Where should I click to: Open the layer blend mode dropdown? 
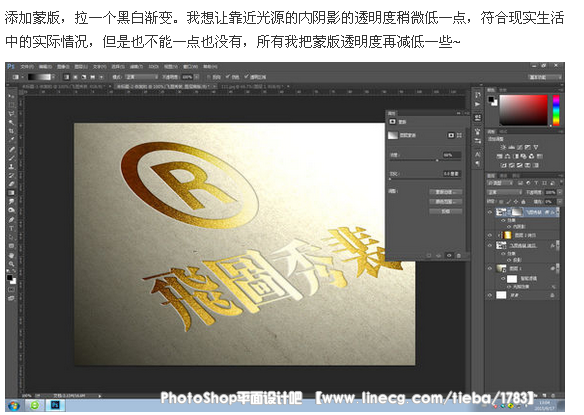tap(505, 192)
